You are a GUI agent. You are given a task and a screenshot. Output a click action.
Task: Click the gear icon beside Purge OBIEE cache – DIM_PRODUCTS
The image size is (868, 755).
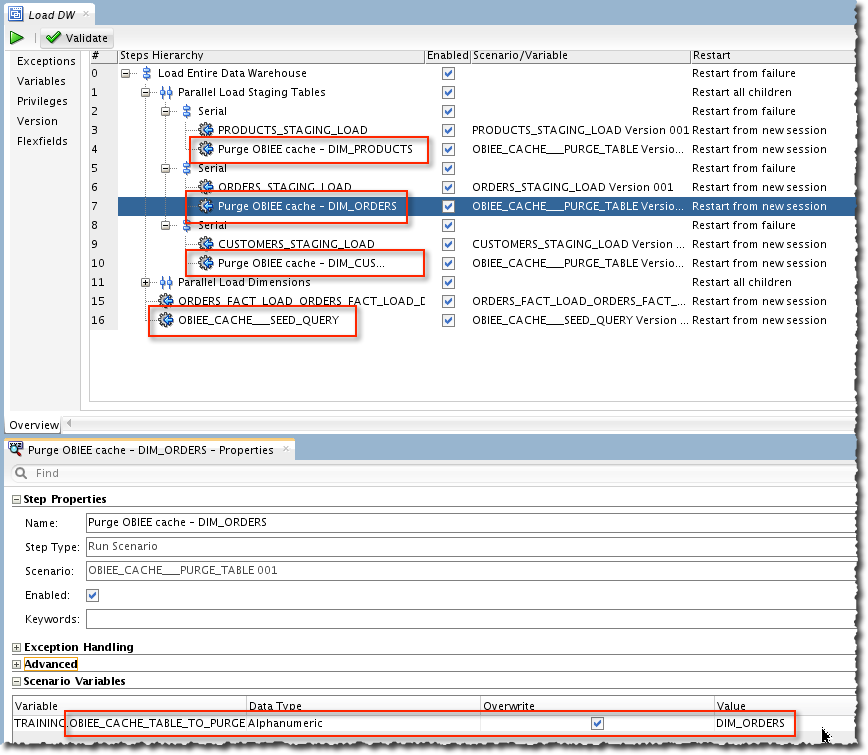pos(207,149)
